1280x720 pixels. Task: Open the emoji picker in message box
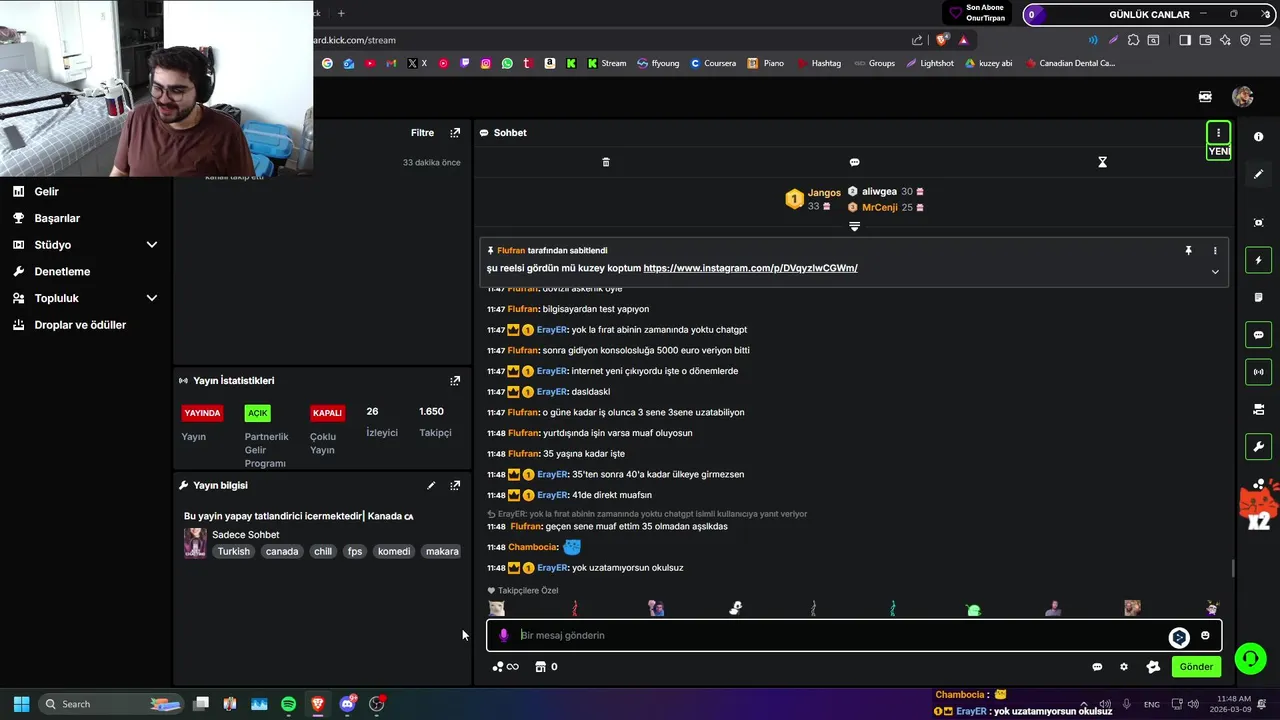click(x=1205, y=635)
